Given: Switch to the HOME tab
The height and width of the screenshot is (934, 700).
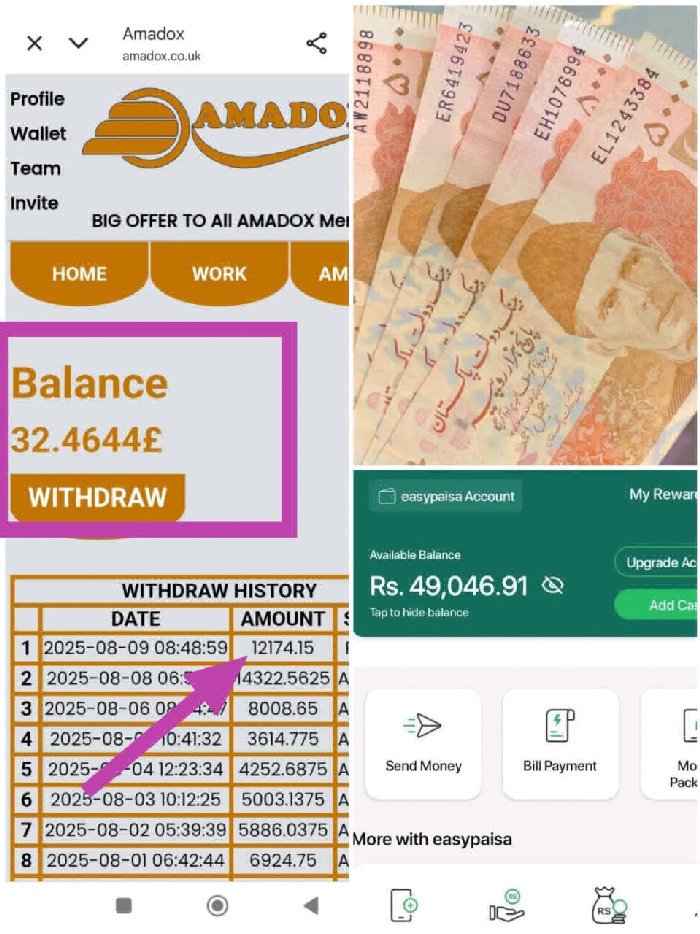Looking at the screenshot, I should [79, 273].
